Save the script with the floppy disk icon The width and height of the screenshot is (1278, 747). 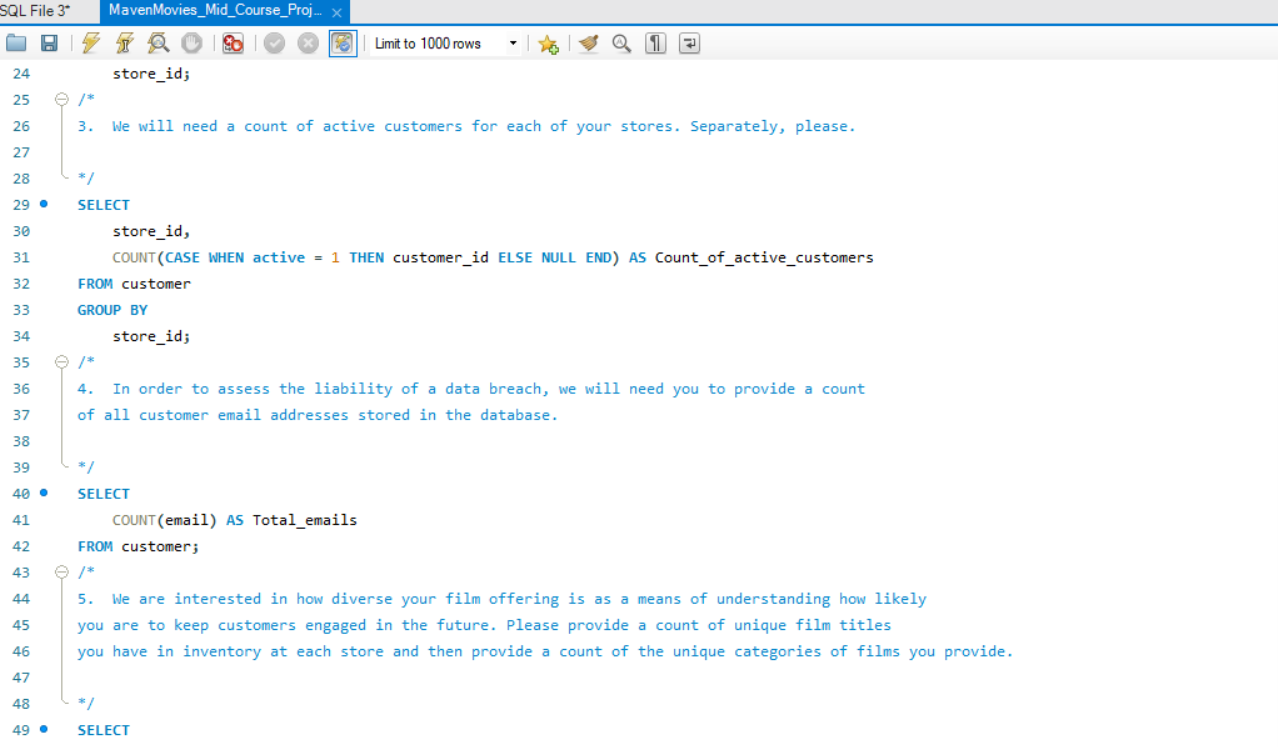pos(49,43)
